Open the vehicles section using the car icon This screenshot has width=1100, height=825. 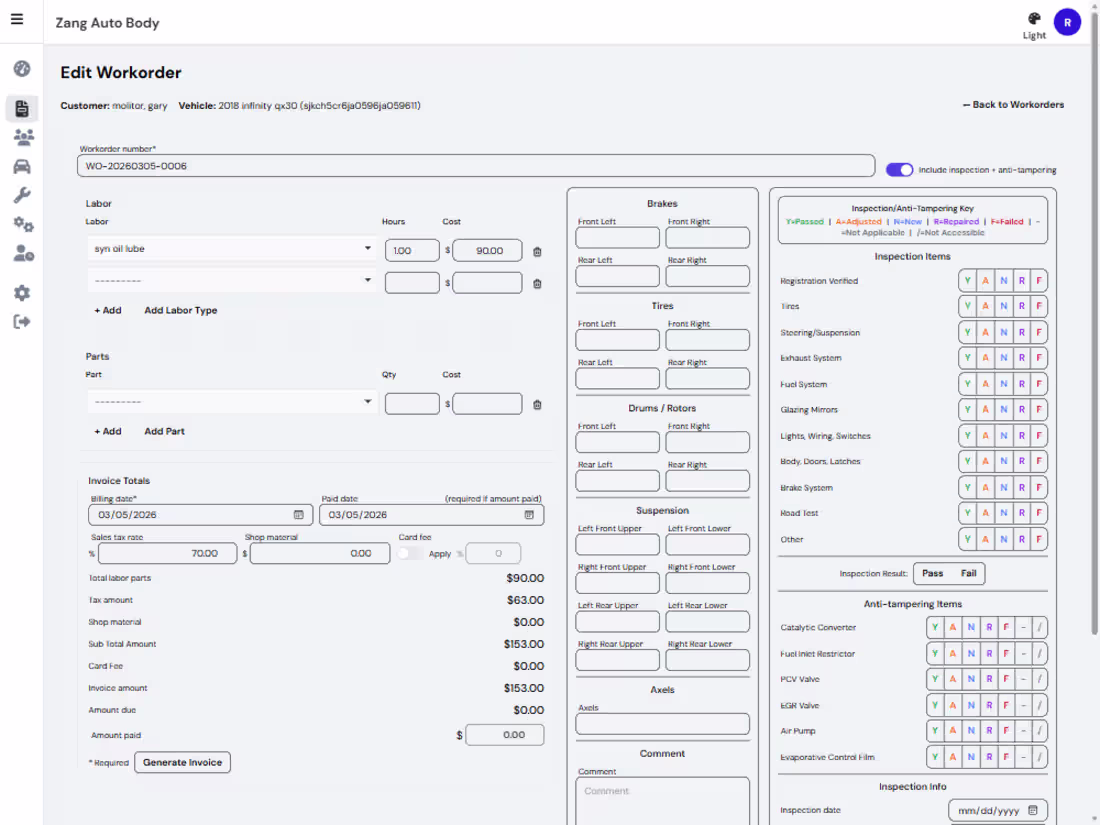(x=21, y=166)
